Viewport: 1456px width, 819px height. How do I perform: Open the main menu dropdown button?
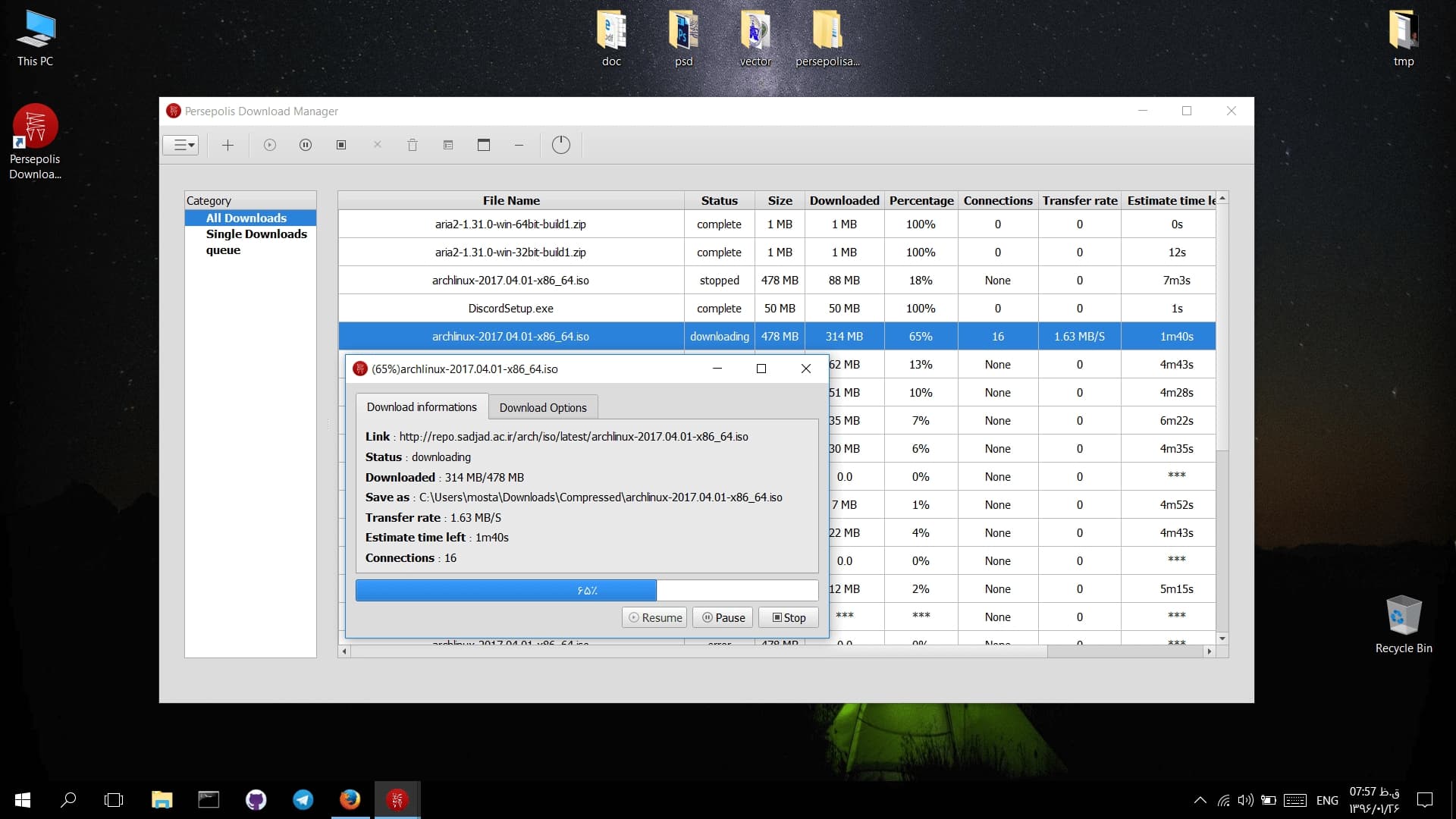click(x=180, y=145)
